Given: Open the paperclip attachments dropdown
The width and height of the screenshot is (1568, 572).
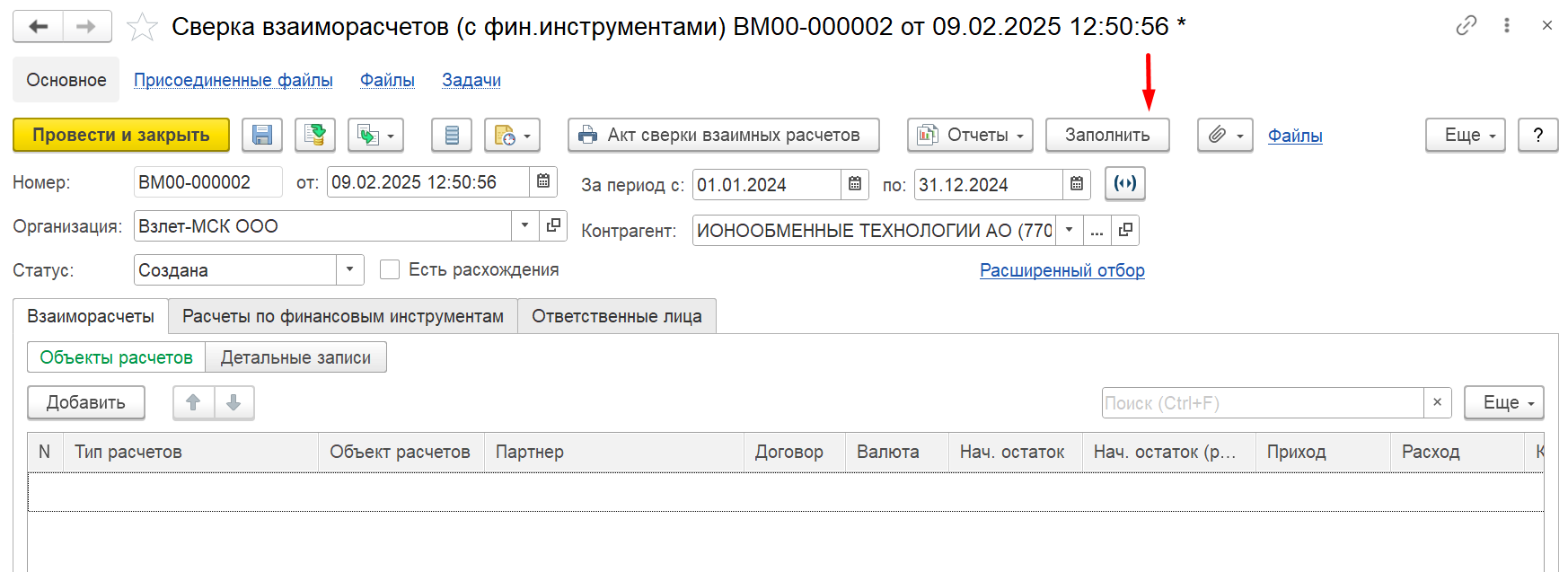Looking at the screenshot, I should pyautogui.click(x=1225, y=135).
